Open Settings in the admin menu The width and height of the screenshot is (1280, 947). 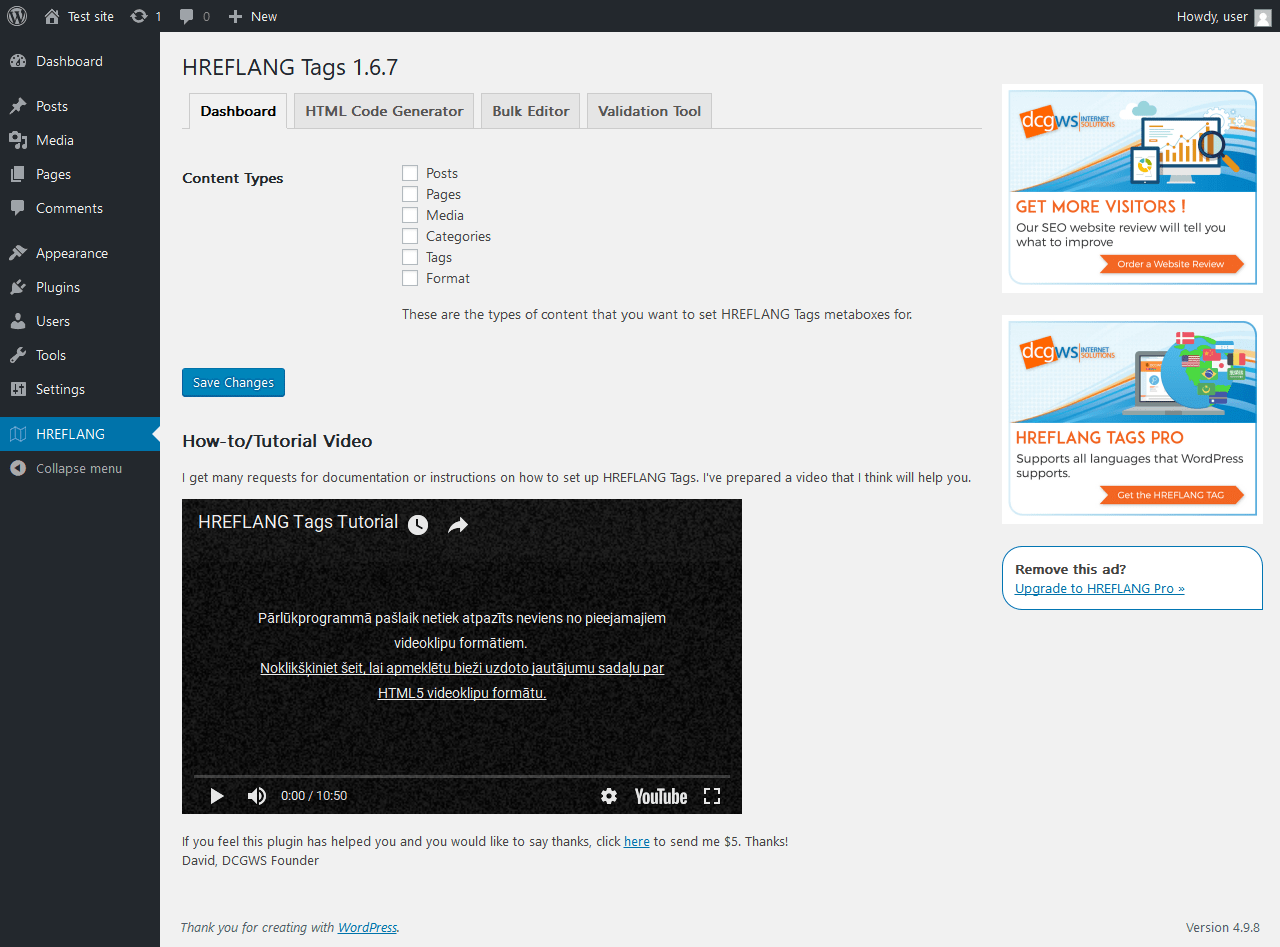(x=80, y=389)
